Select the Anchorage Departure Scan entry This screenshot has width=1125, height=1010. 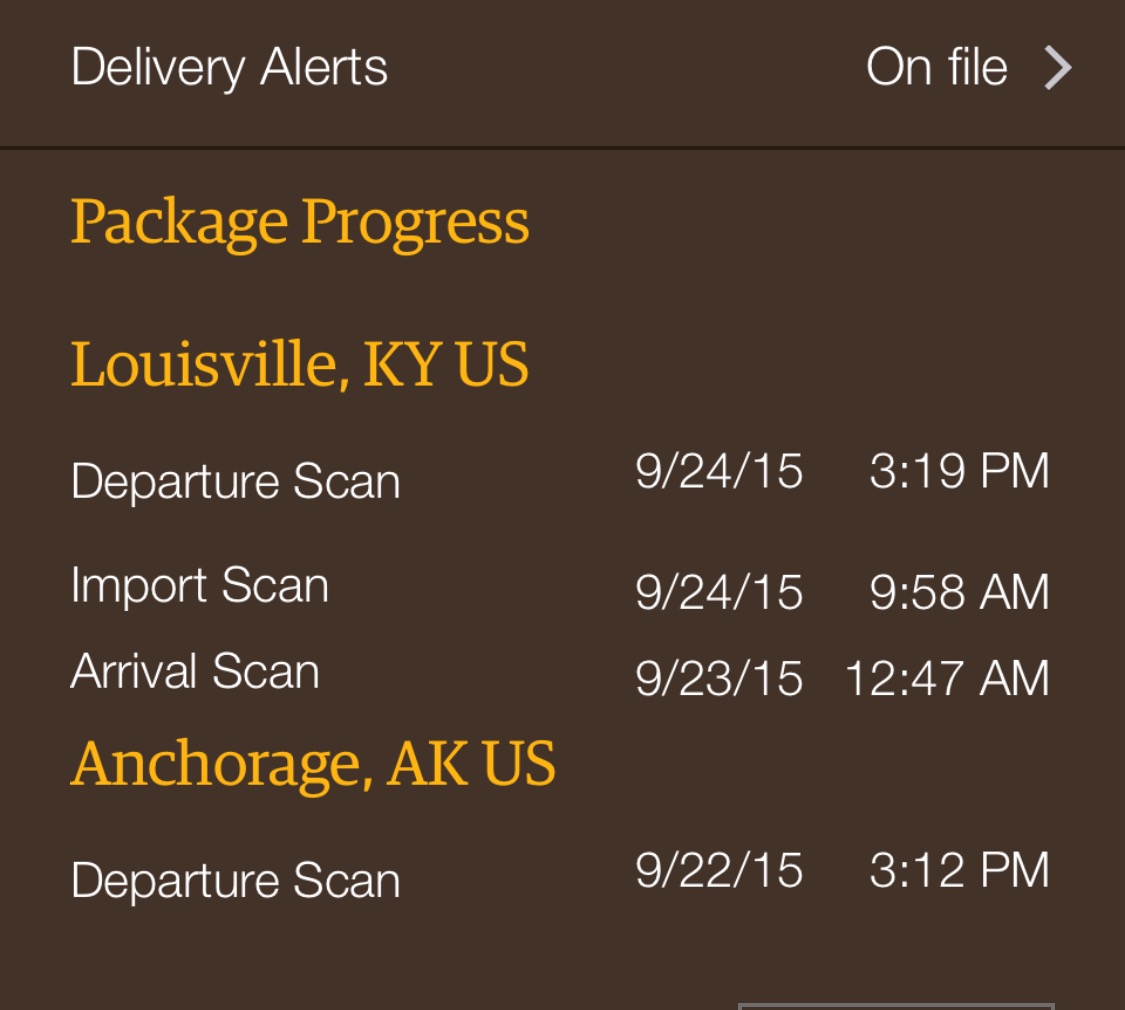pos(235,880)
